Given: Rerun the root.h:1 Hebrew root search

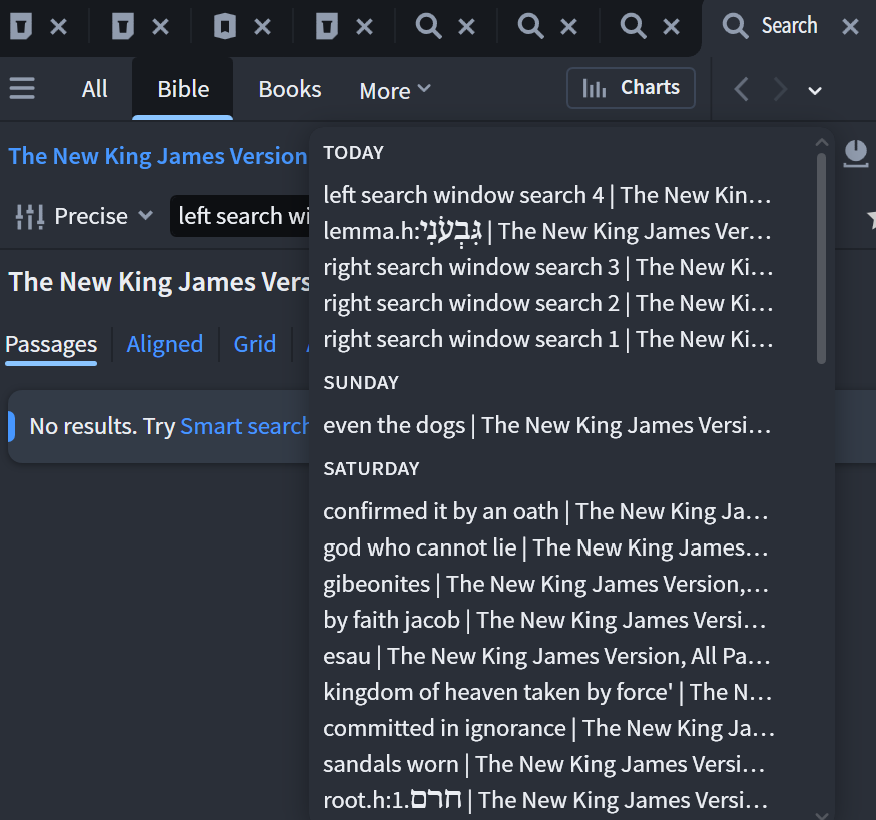Looking at the screenshot, I should pos(548,800).
